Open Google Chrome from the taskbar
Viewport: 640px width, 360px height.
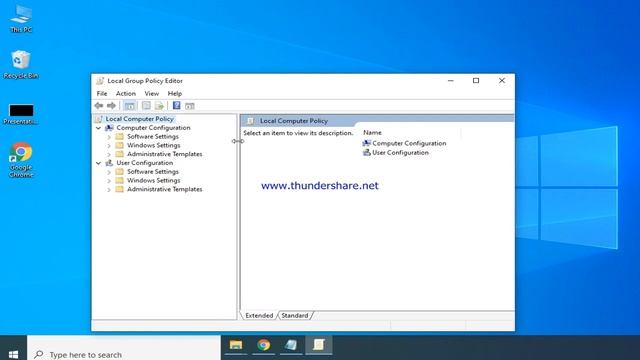263,345
